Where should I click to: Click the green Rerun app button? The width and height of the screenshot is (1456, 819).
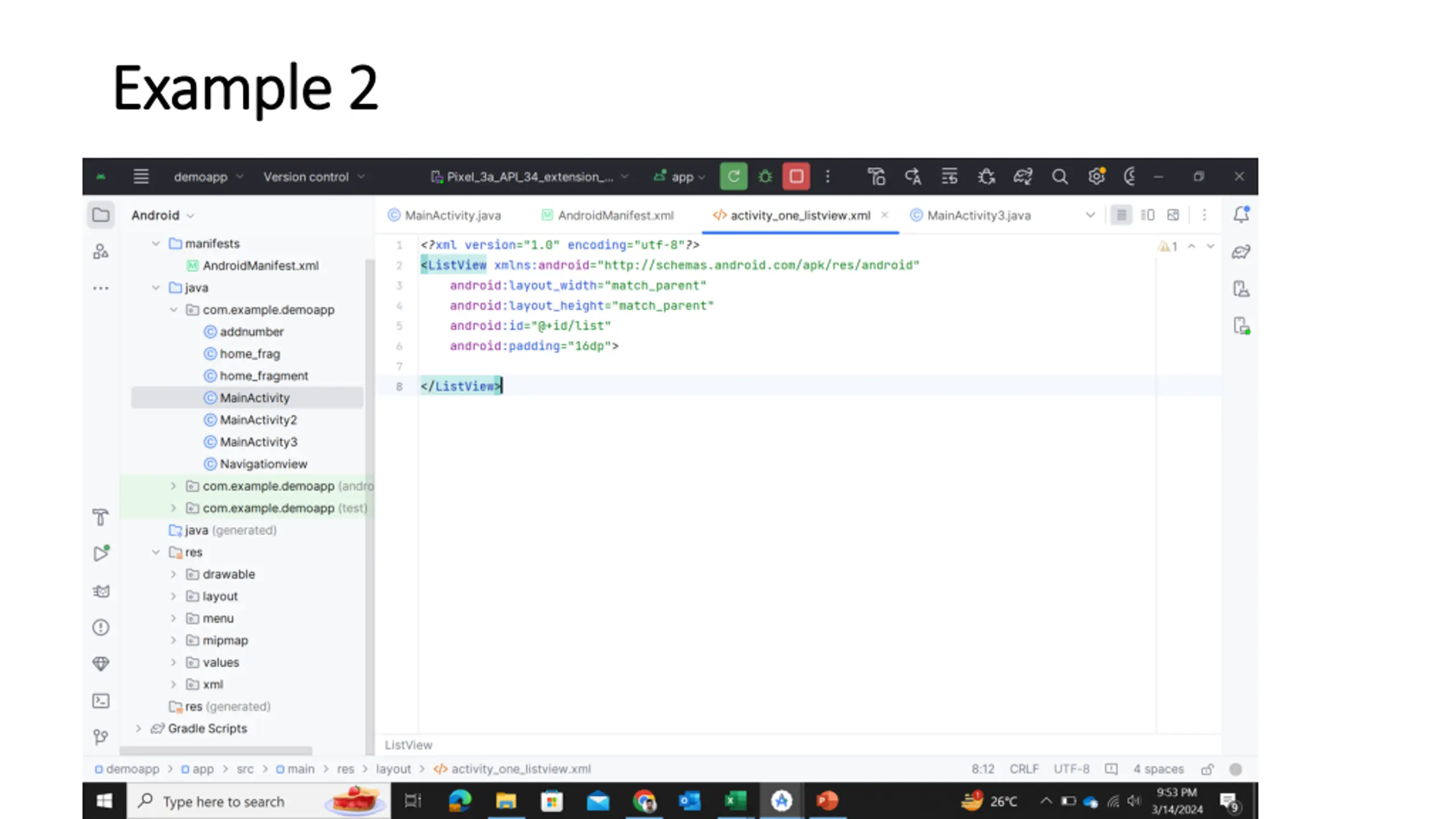(x=733, y=176)
